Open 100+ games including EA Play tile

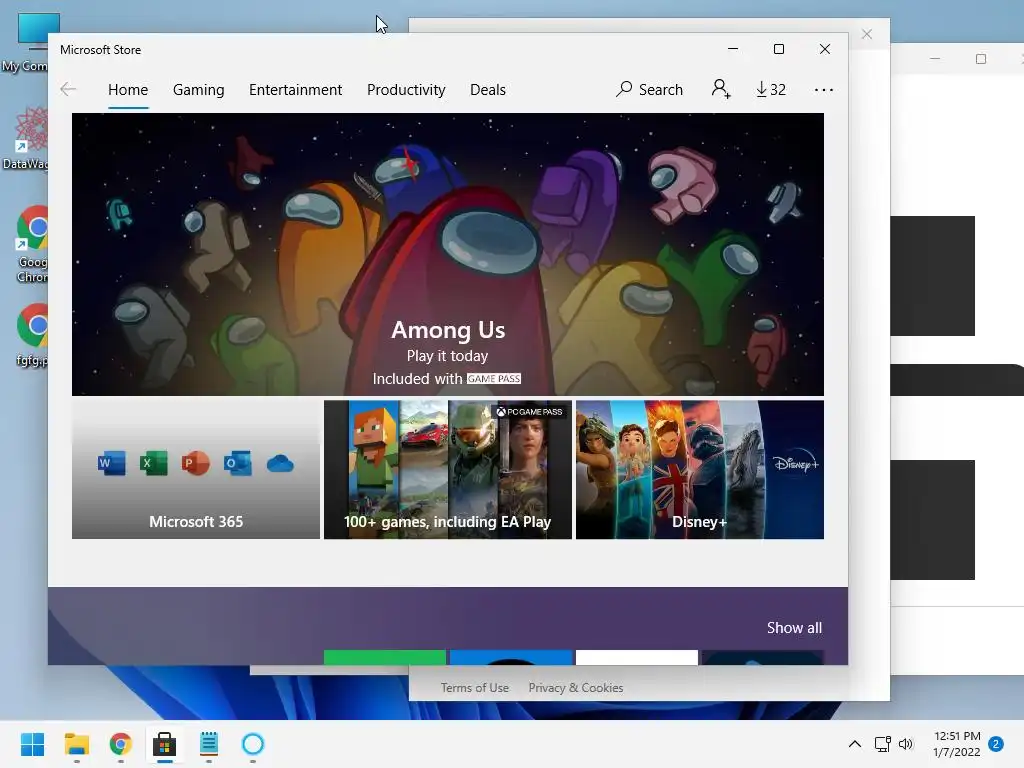[448, 470]
